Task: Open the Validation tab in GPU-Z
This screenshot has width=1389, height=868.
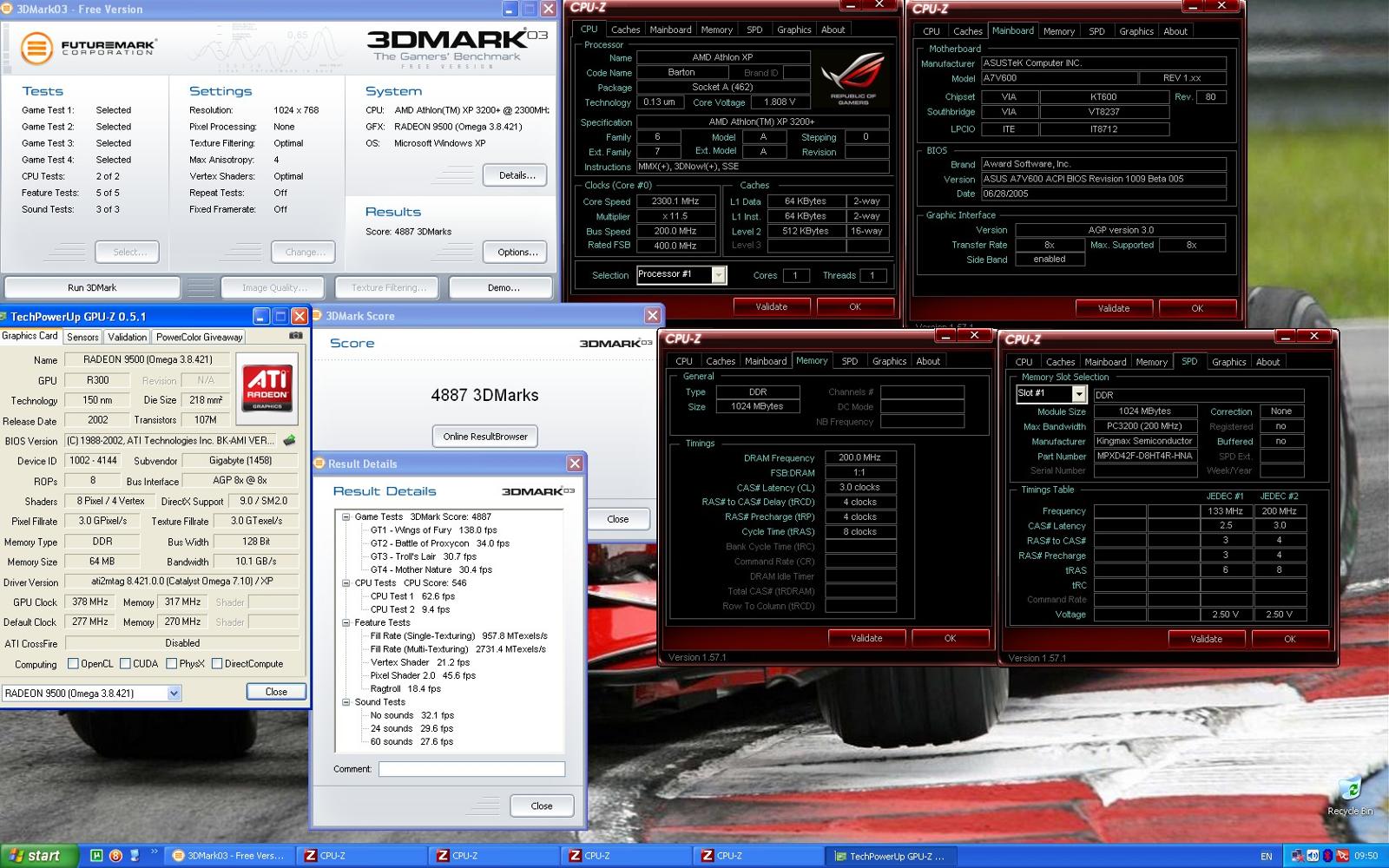Action: (128, 337)
